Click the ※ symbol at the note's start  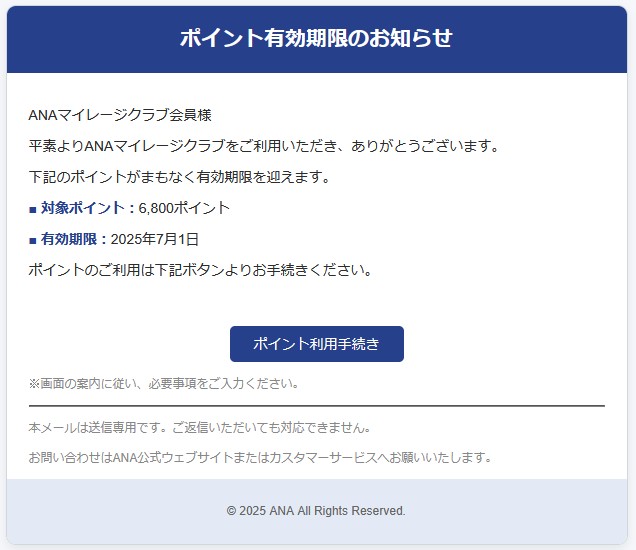point(34,383)
